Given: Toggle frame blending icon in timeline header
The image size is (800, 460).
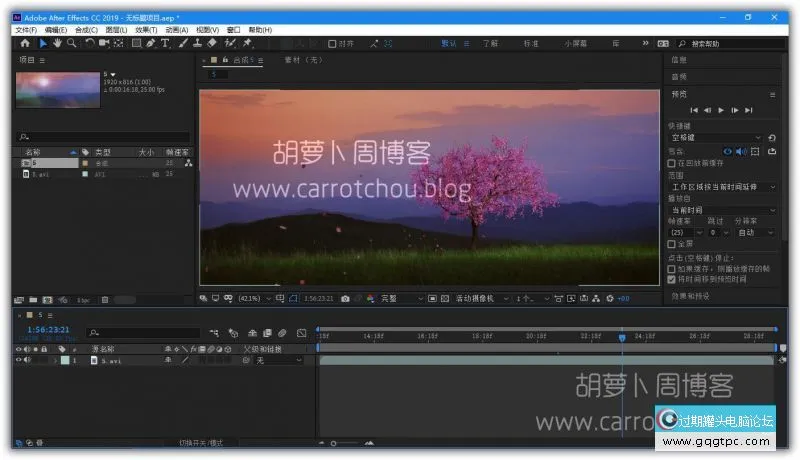Looking at the screenshot, I should [267, 333].
